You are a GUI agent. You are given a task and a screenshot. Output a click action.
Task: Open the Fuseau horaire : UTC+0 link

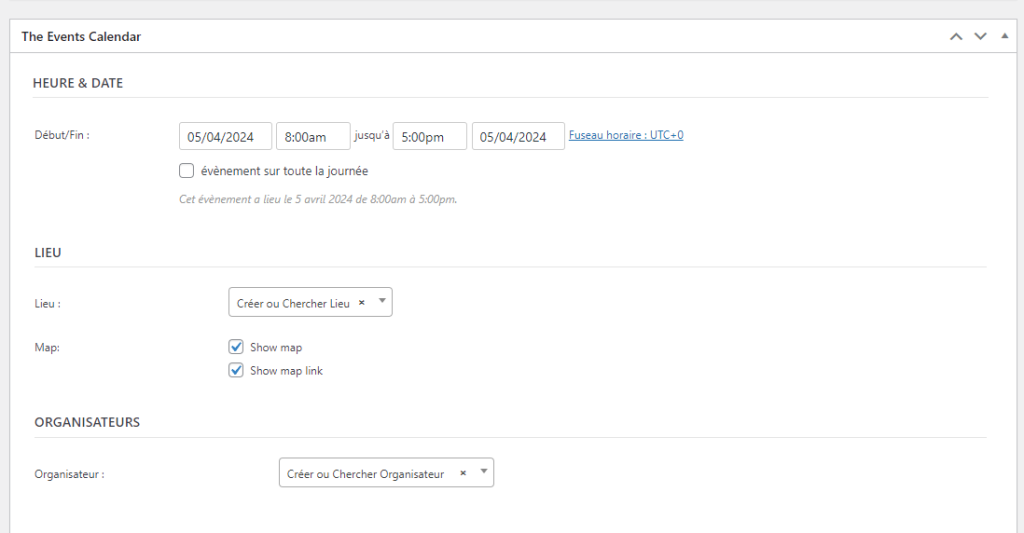tap(626, 136)
